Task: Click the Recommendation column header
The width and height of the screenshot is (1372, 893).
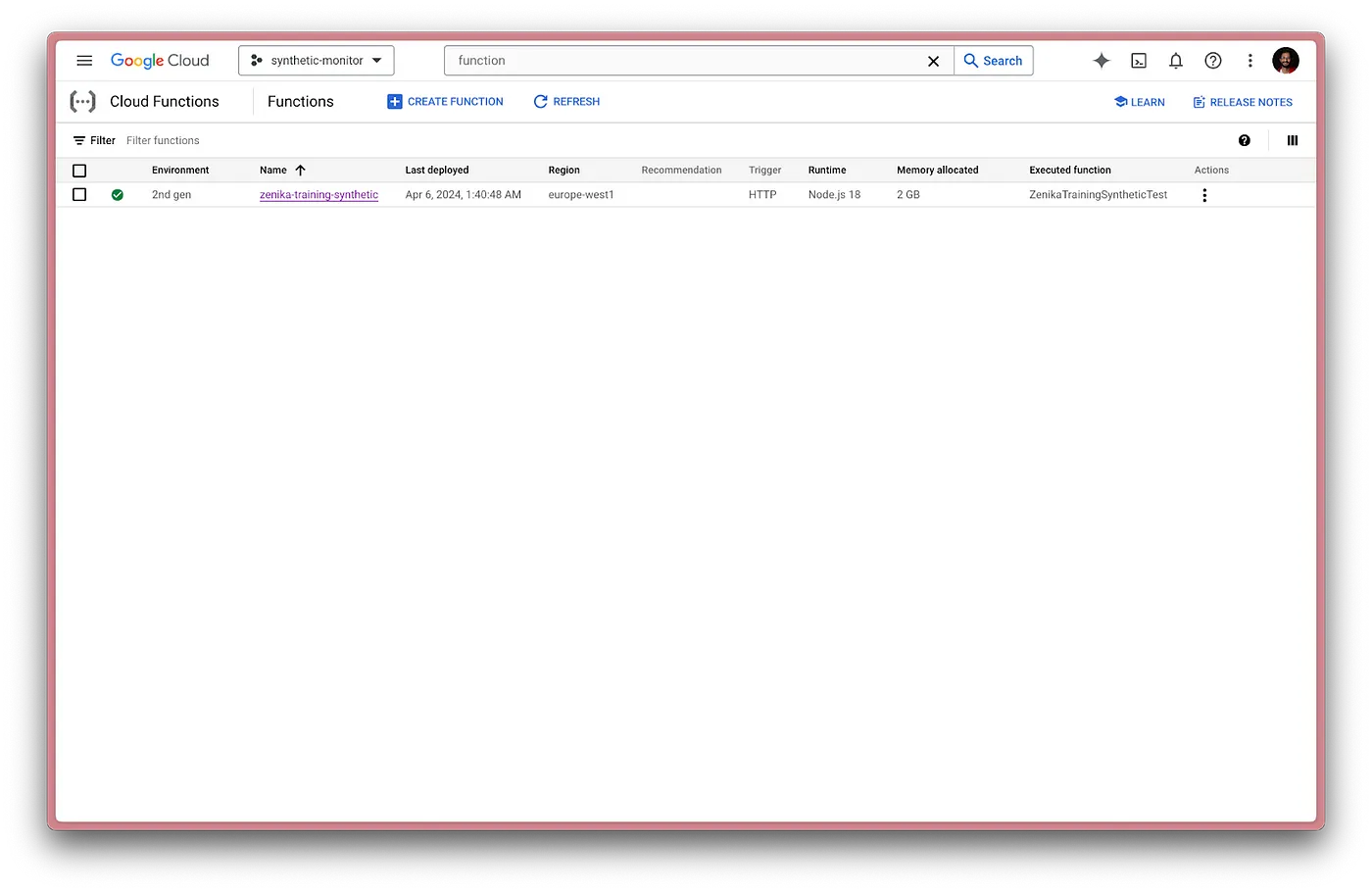Action: (682, 171)
